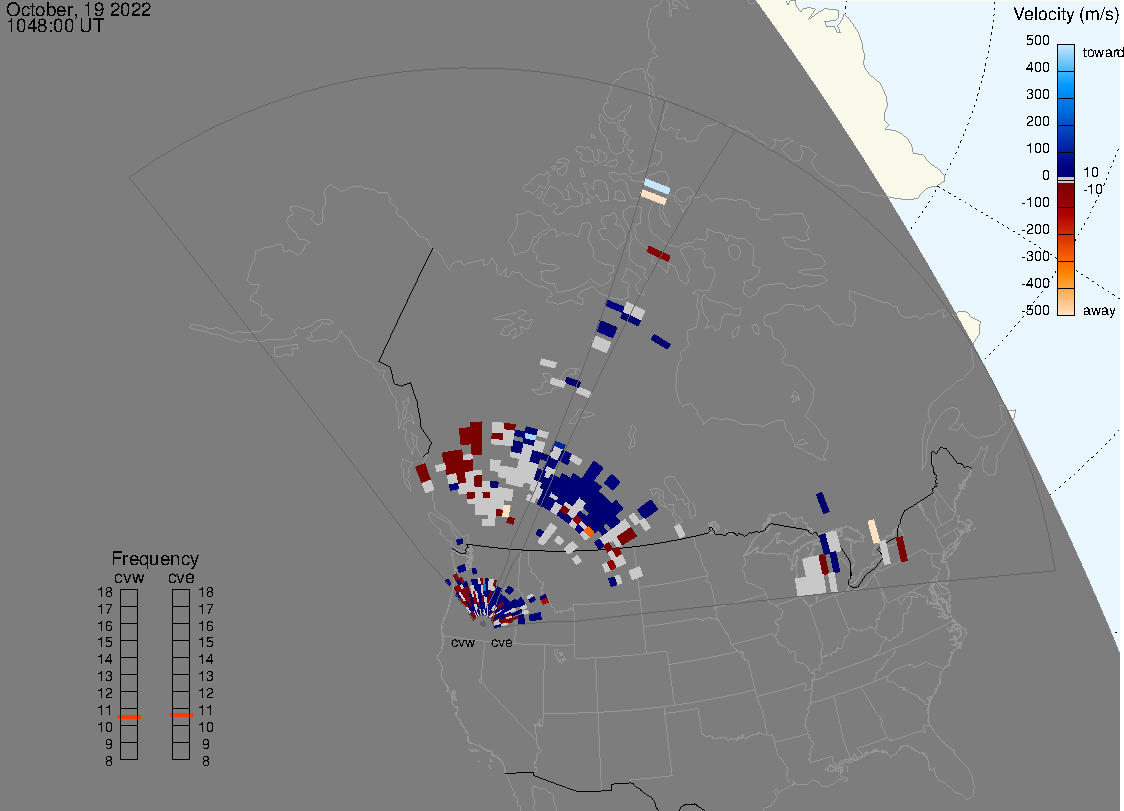Click the "Velocity (m/s)" color bar title
1124x811 pixels.
click(1066, 14)
